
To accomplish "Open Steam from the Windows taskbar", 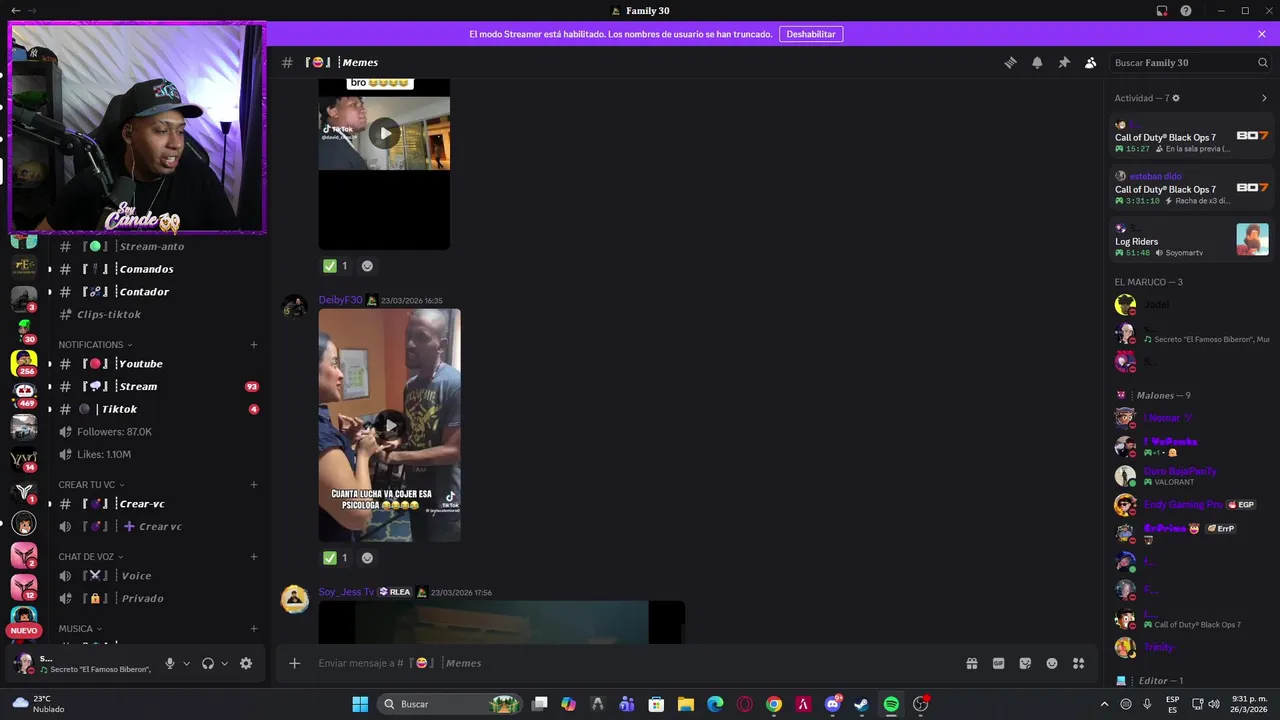I will 861,704.
